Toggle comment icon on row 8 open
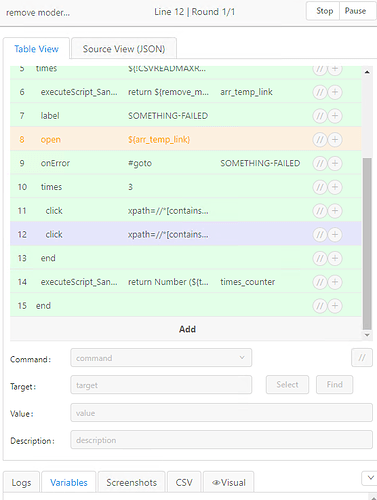This screenshot has width=377, height=500. (320, 140)
